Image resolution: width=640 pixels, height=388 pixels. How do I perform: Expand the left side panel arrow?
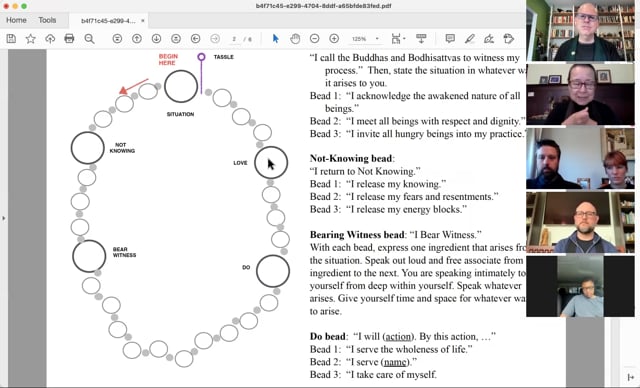(4, 218)
